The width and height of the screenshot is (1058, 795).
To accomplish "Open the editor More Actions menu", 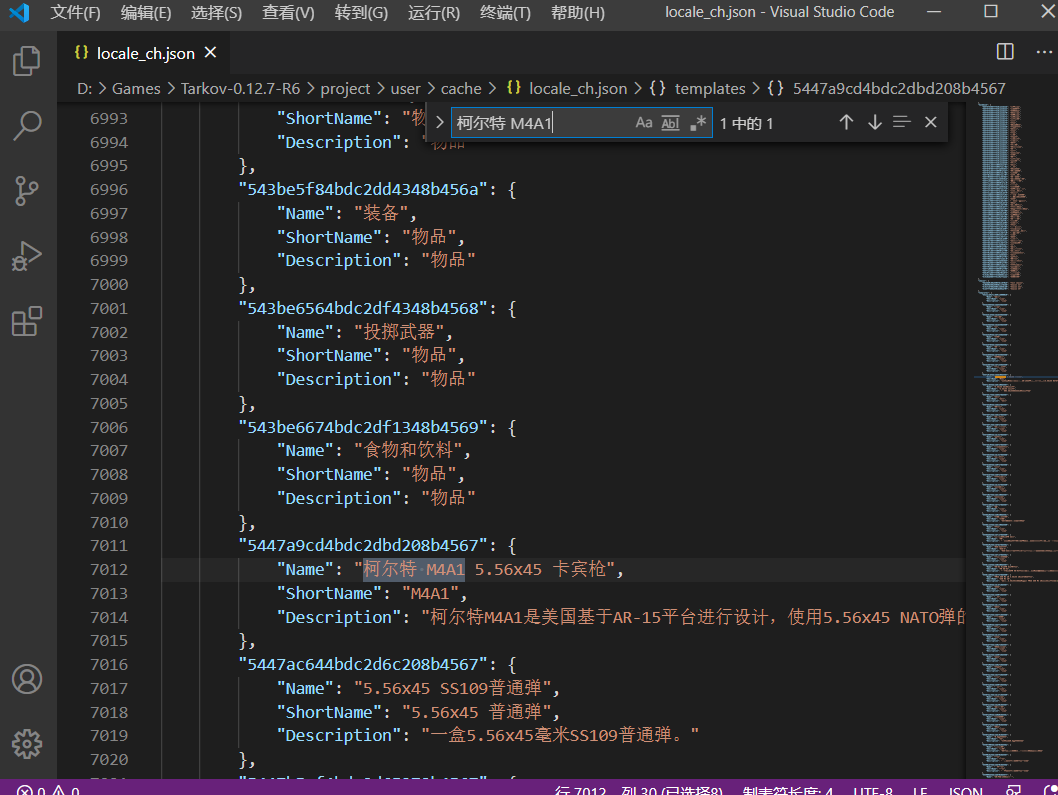I will pyautogui.click(x=1044, y=52).
